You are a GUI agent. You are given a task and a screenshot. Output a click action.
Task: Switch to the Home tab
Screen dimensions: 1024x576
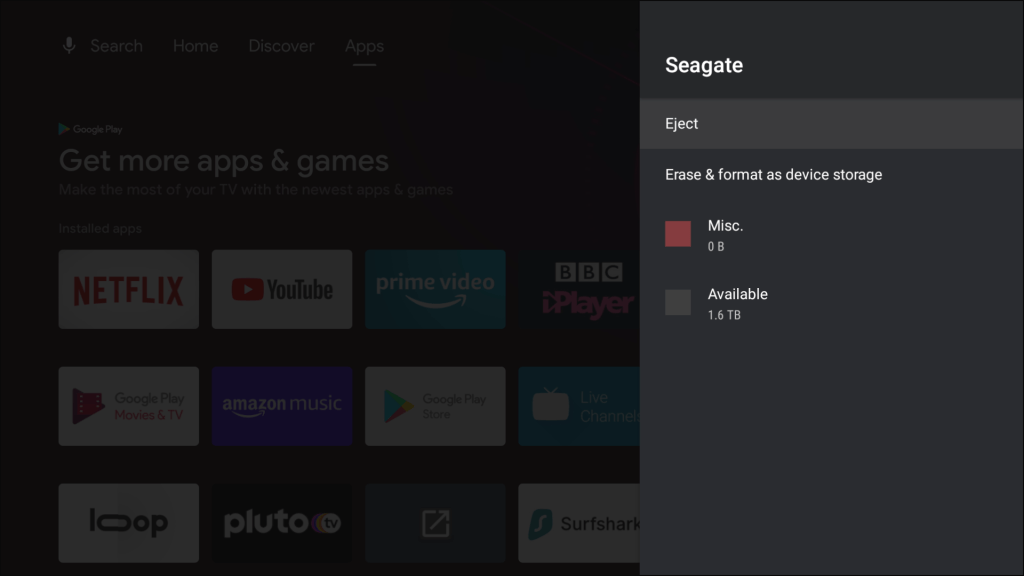coord(195,46)
